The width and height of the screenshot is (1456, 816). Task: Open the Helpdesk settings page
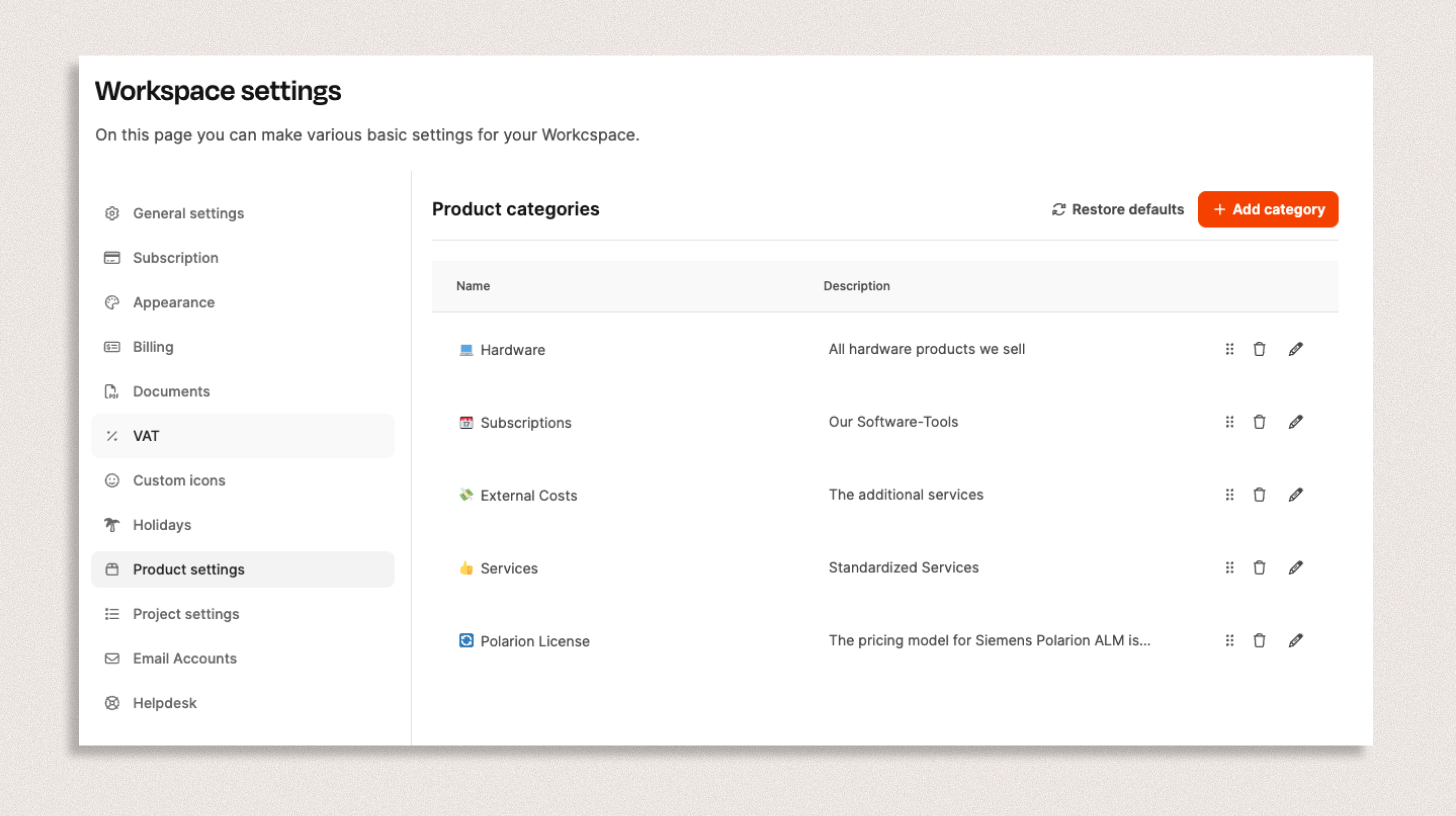click(164, 703)
